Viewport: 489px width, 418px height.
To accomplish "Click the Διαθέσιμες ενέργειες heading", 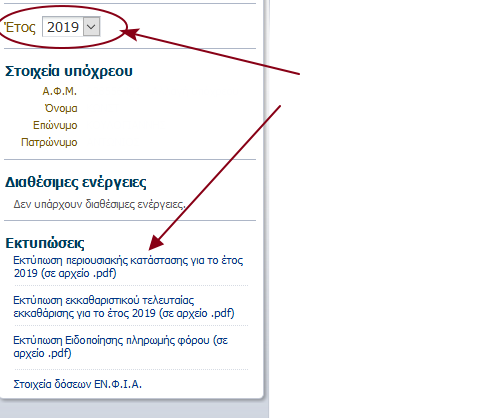I will pos(76,182).
